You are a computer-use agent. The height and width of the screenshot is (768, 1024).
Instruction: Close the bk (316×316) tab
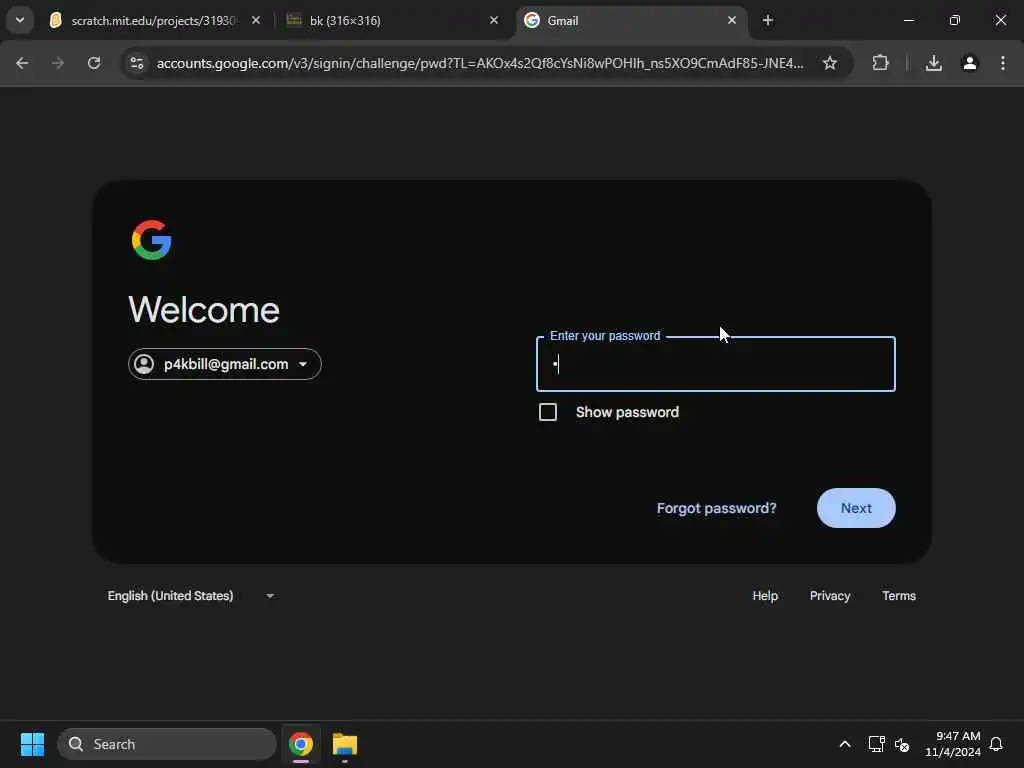click(x=494, y=20)
